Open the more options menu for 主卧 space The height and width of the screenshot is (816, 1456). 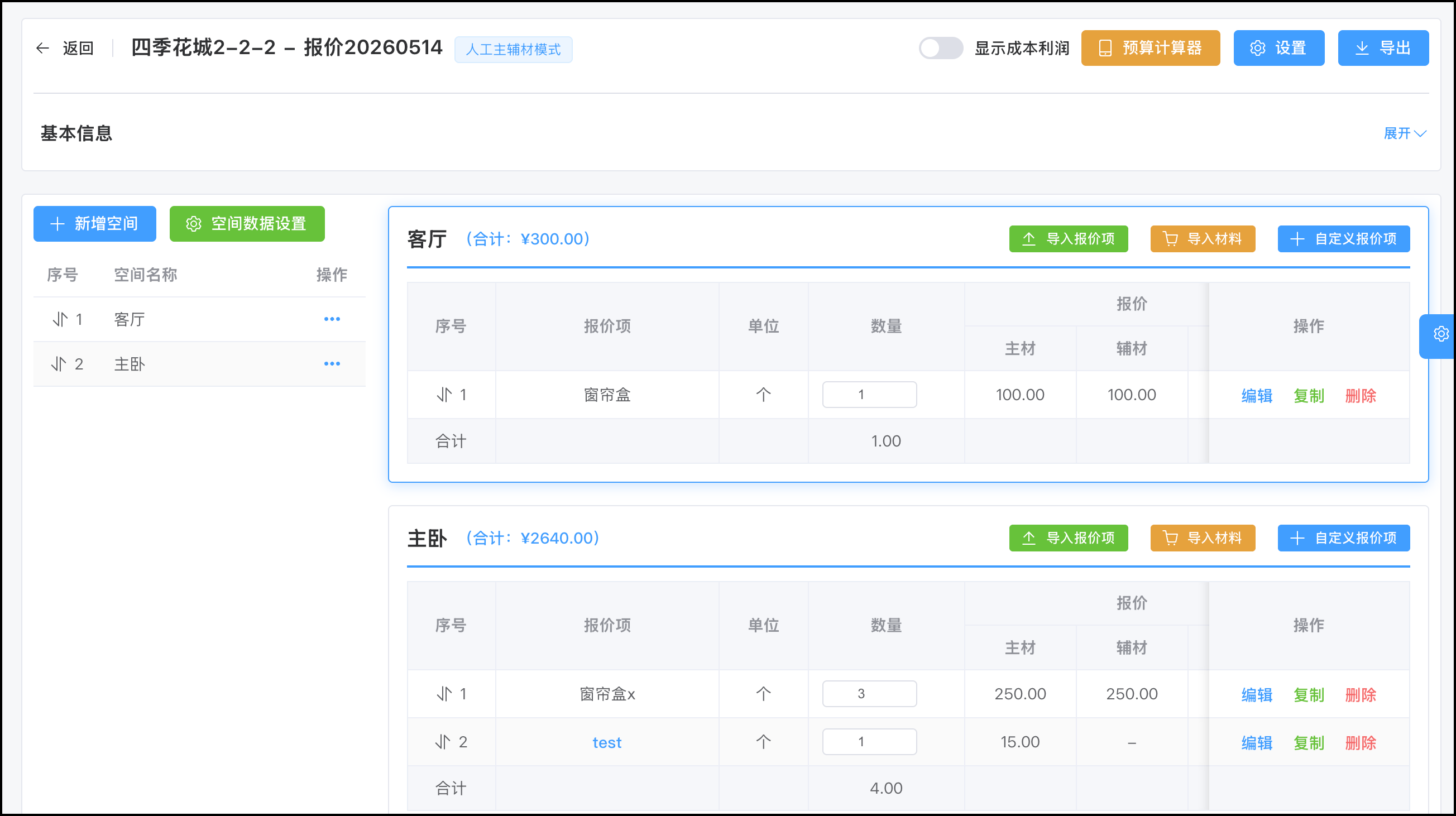pyautogui.click(x=332, y=364)
